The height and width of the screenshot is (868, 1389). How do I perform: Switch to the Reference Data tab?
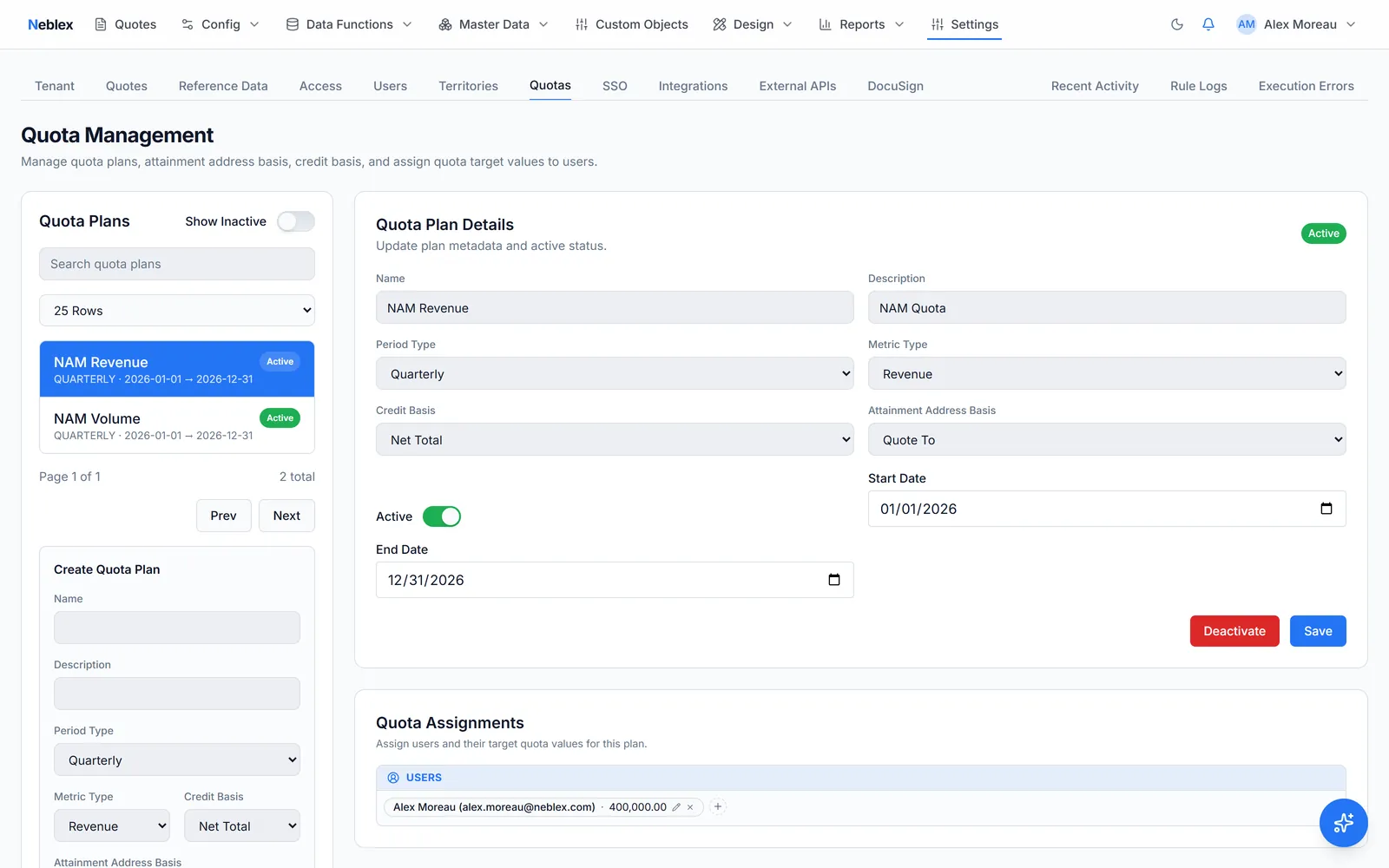click(x=223, y=86)
